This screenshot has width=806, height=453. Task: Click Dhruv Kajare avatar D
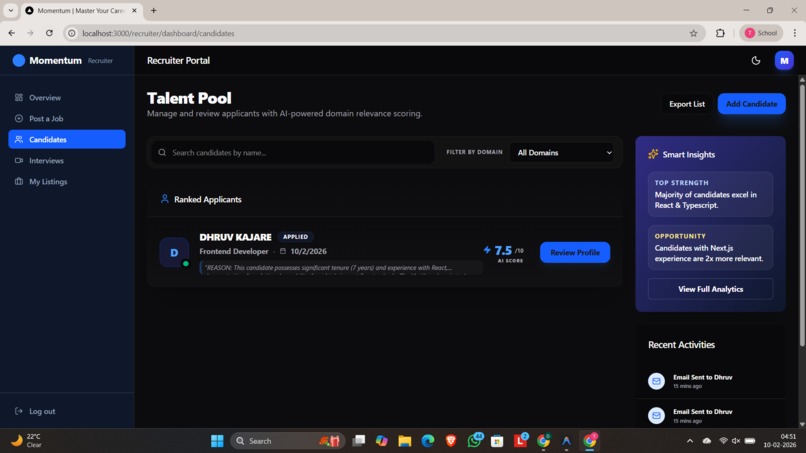pos(174,252)
